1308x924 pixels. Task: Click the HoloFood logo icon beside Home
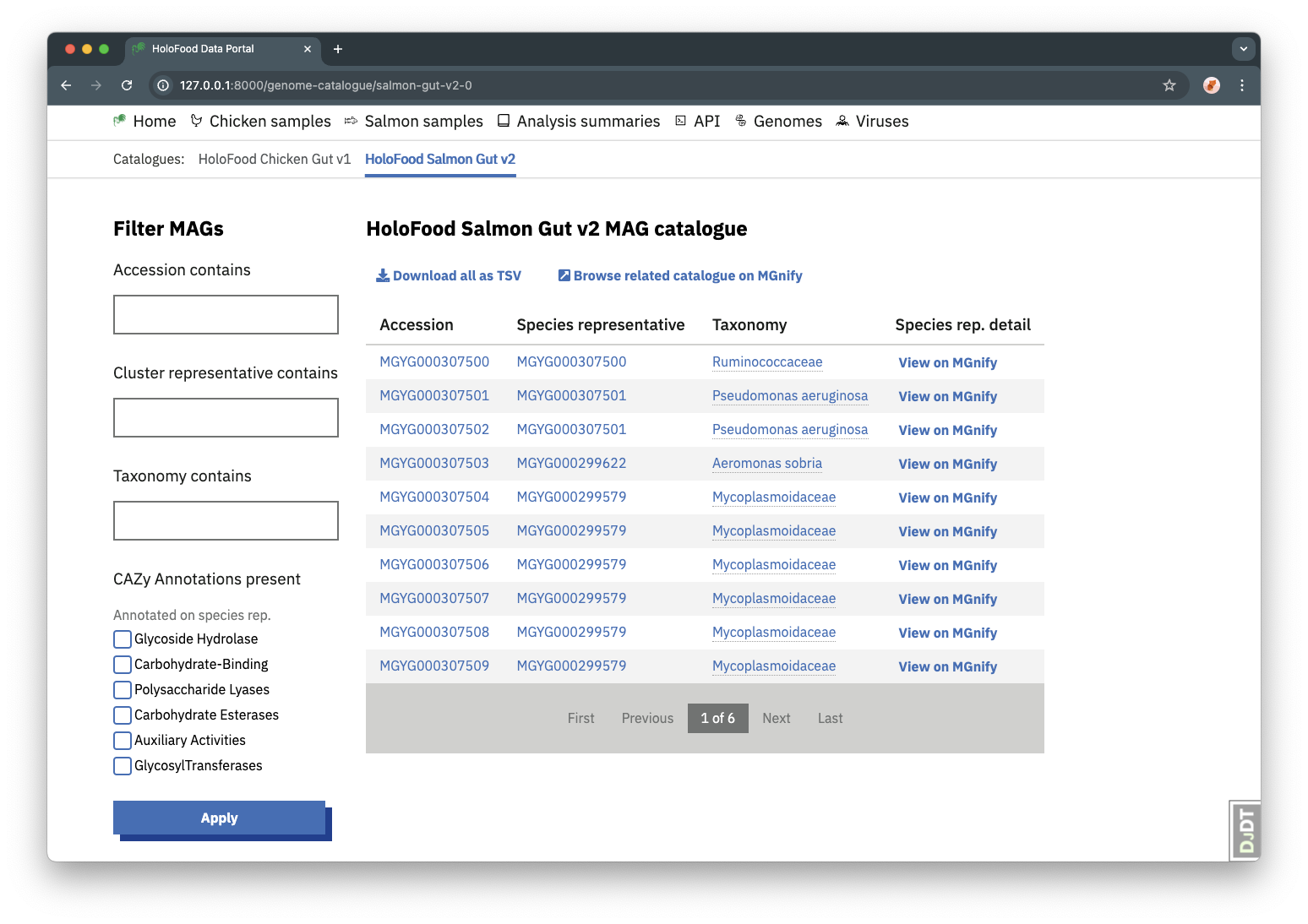(120, 121)
